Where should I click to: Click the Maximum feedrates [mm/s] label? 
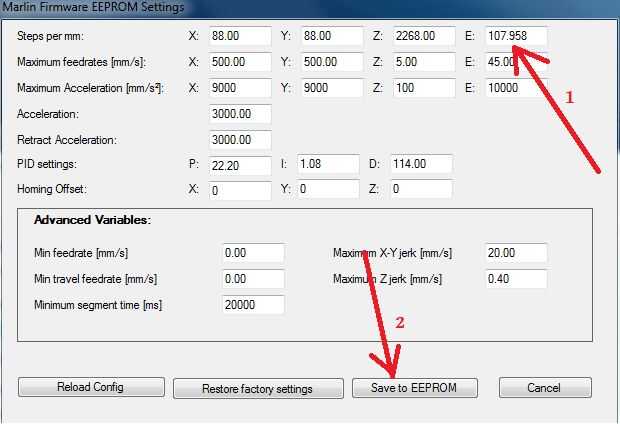[x=81, y=62]
